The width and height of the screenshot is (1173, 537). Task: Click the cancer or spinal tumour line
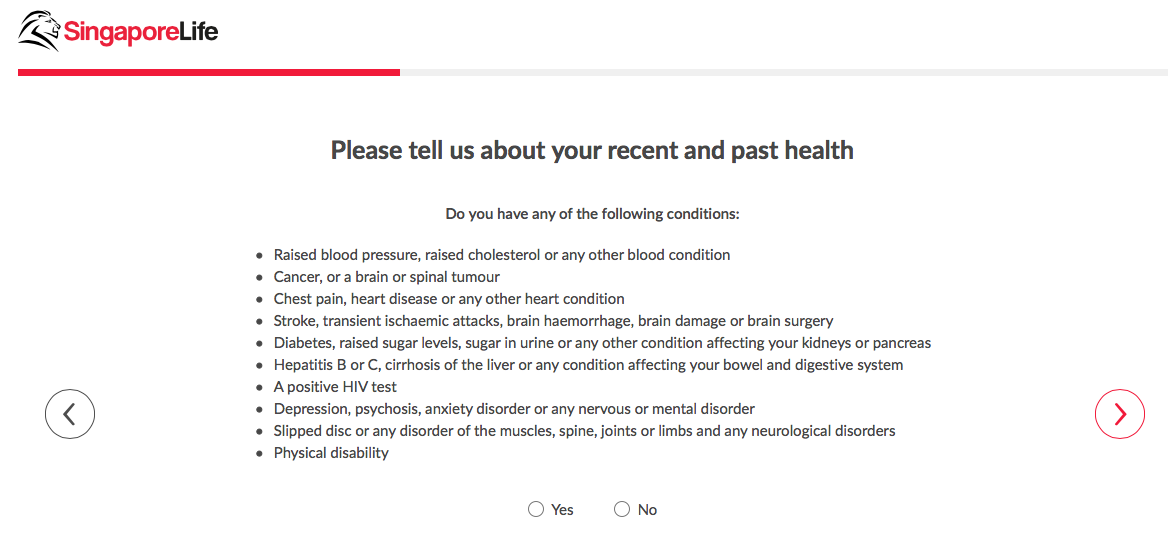point(386,277)
